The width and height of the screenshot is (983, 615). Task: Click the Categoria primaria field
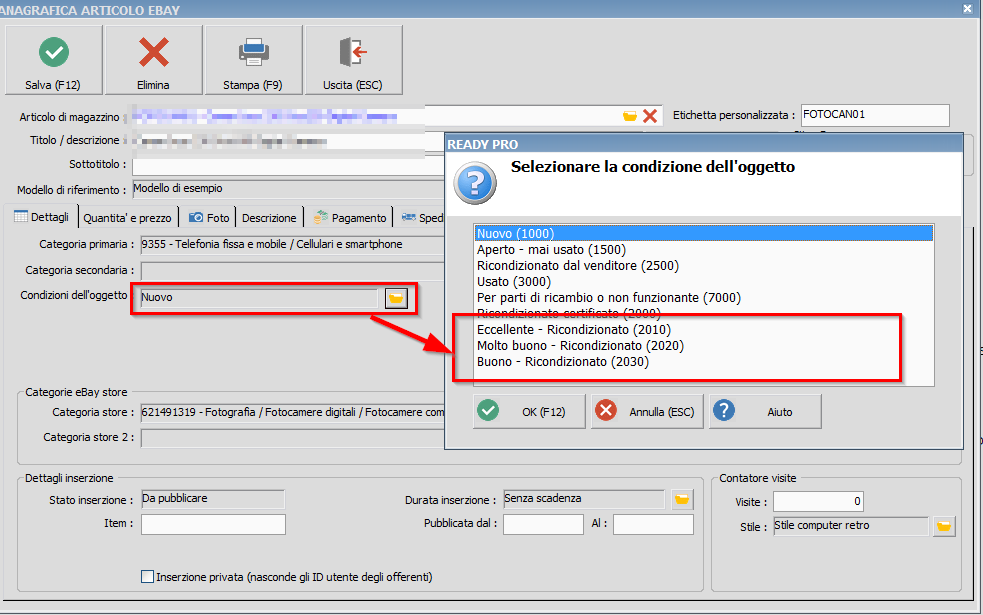click(293, 244)
